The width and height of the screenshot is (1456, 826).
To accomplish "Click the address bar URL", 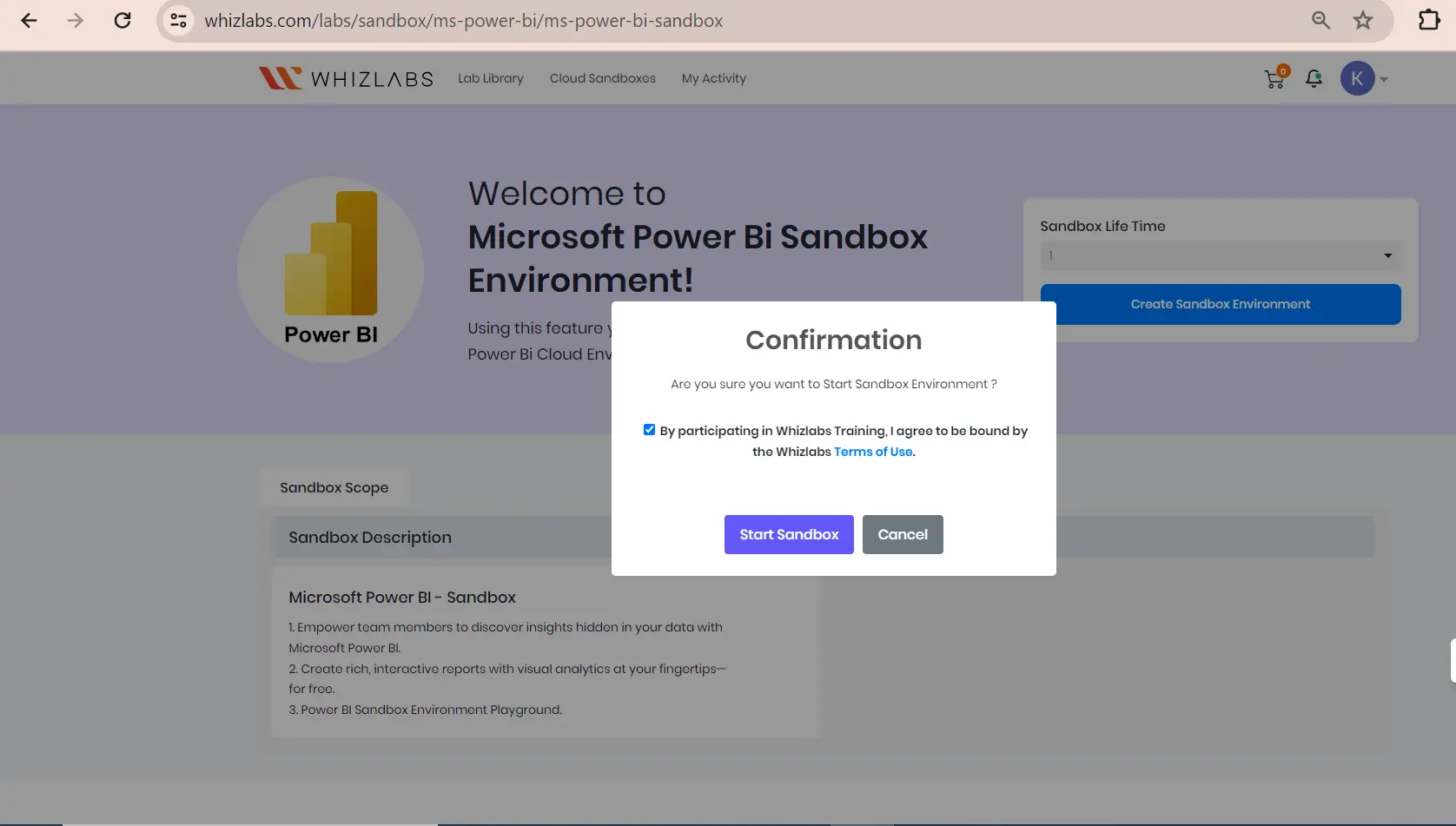I will 463,21.
